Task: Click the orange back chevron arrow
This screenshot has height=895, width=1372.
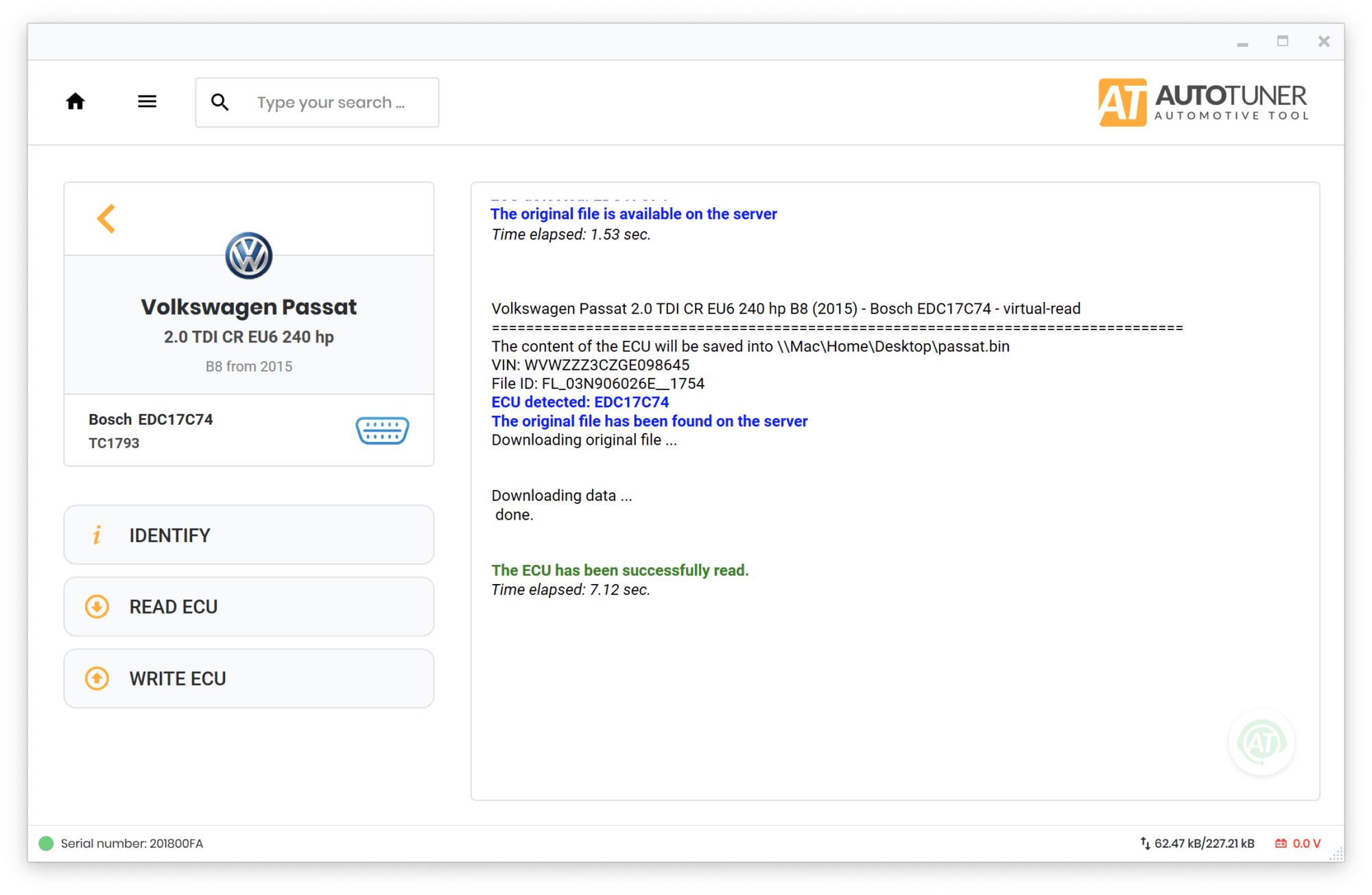Action: point(106,219)
